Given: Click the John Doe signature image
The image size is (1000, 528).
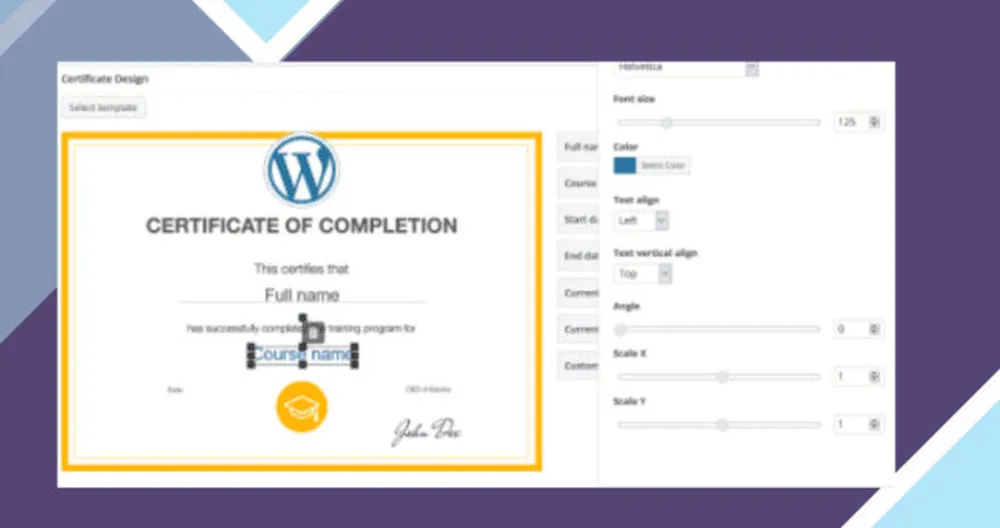Looking at the screenshot, I should (425, 430).
